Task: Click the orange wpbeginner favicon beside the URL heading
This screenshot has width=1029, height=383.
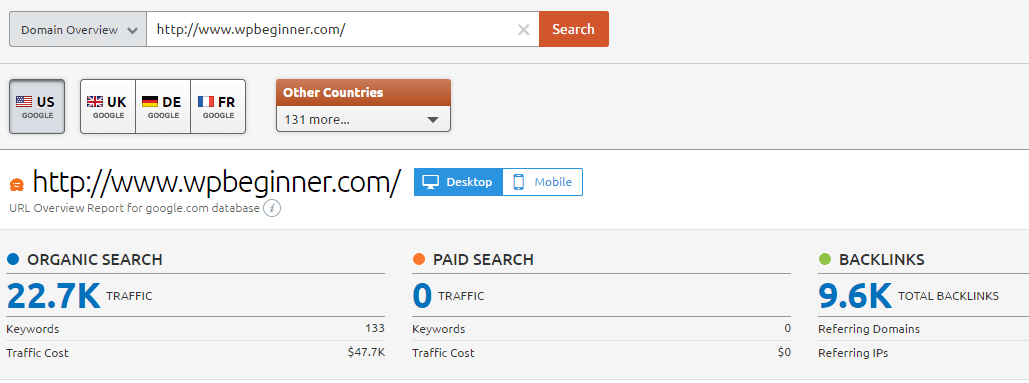Action: tap(17, 185)
